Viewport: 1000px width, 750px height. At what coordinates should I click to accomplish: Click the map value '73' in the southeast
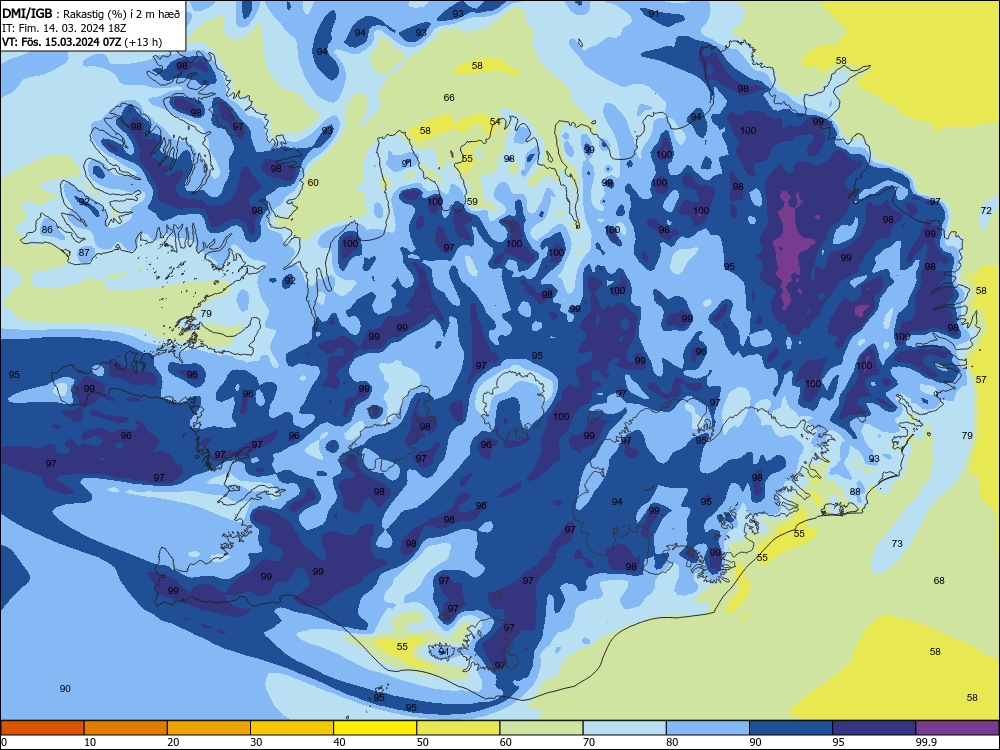click(897, 543)
